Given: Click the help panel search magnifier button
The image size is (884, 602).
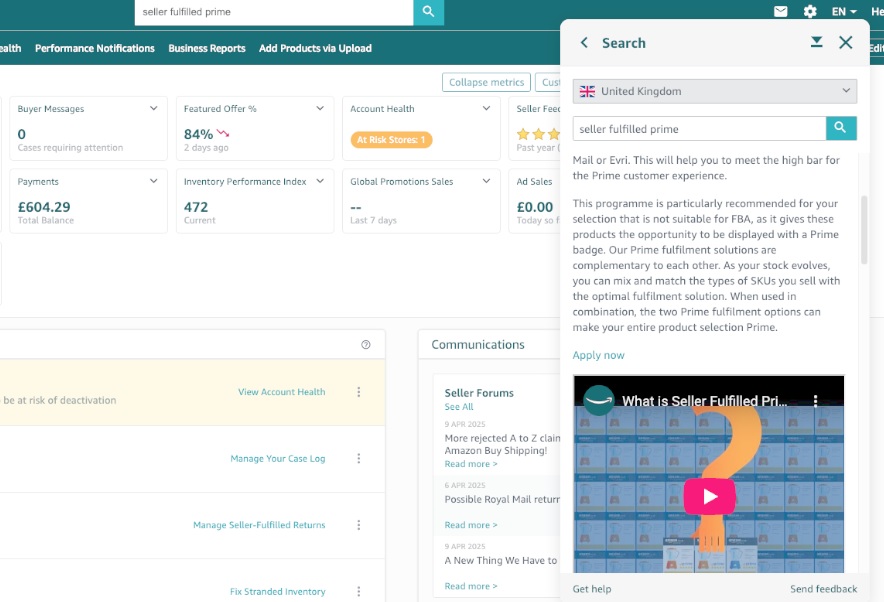Looking at the screenshot, I should tap(841, 129).
